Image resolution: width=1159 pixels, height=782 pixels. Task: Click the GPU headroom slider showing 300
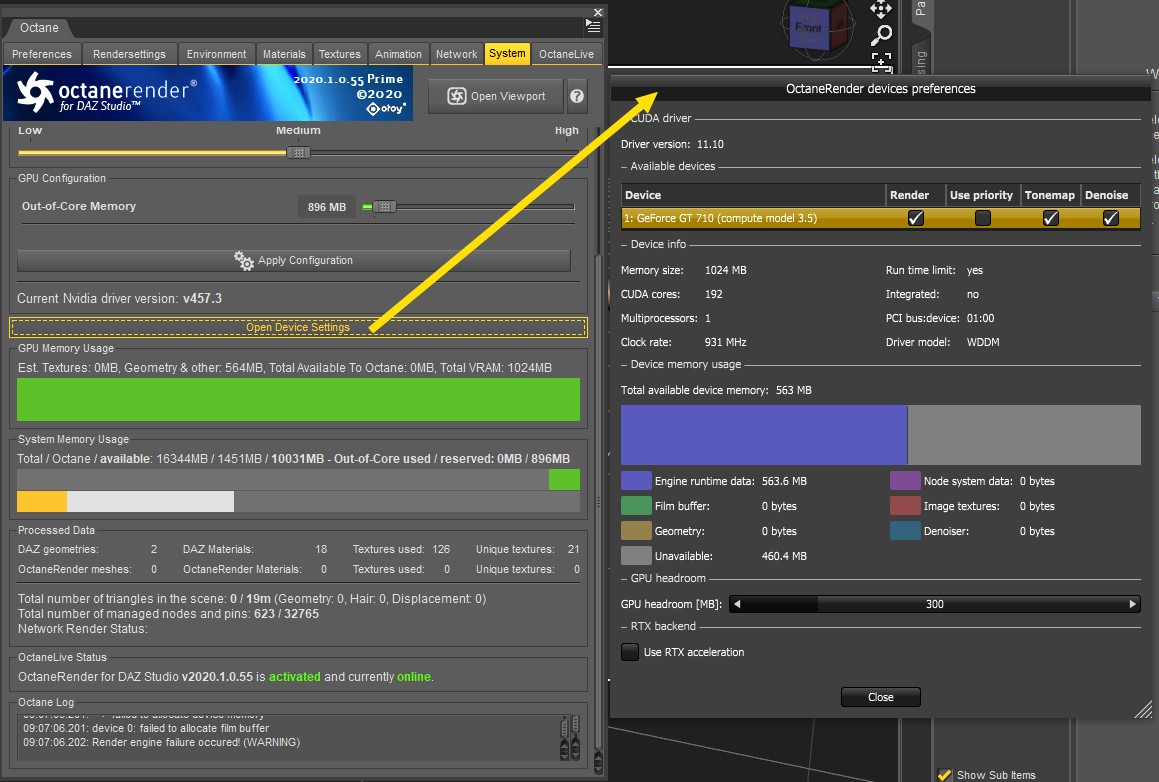[934, 604]
